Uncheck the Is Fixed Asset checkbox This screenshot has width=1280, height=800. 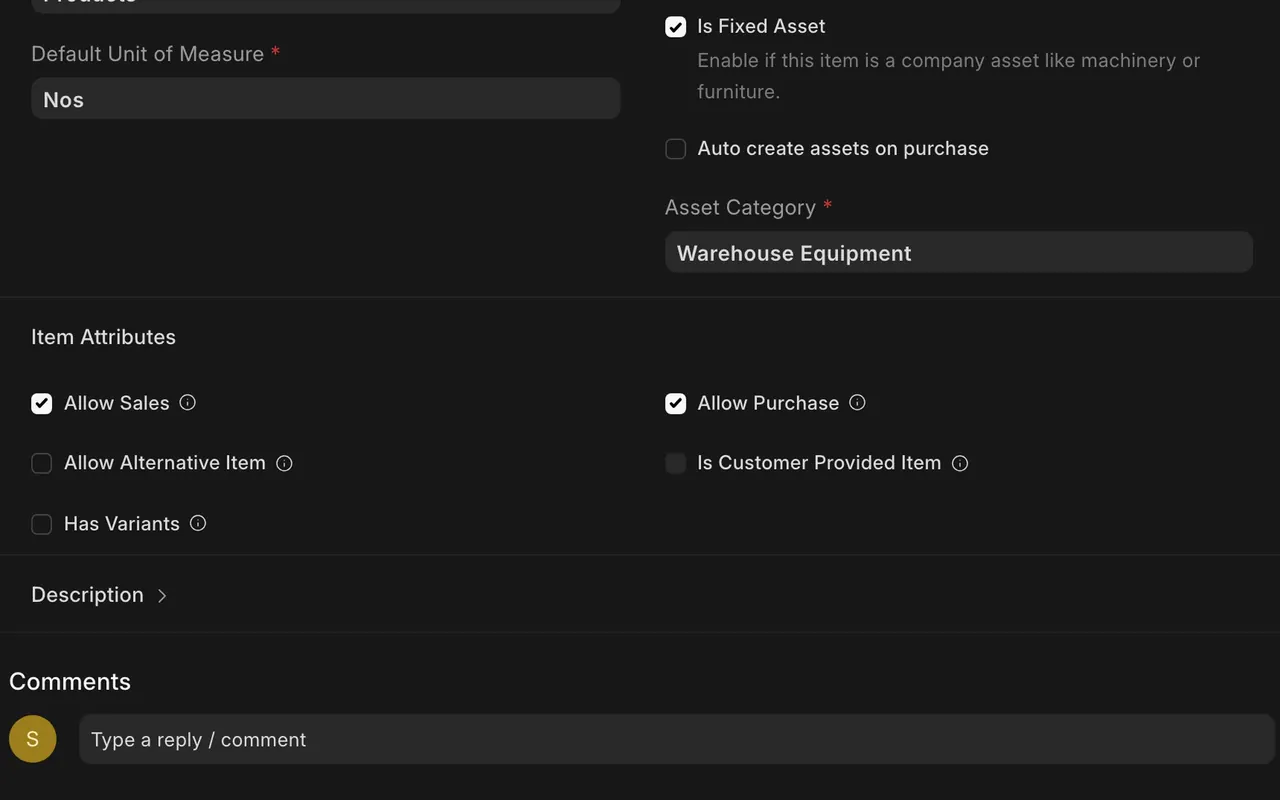click(x=676, y=27)
